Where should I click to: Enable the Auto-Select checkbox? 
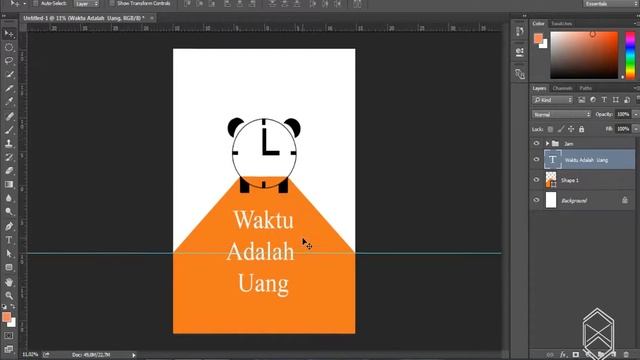pos(35,3)
